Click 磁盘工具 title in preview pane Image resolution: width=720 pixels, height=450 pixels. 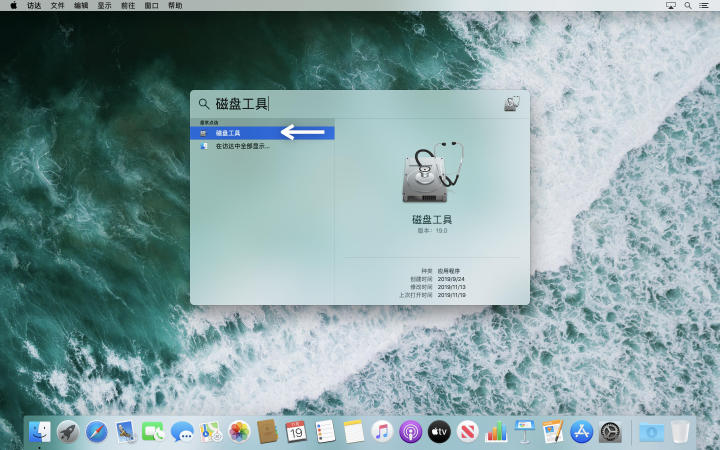pyautogui.click(x=432, y=219)
